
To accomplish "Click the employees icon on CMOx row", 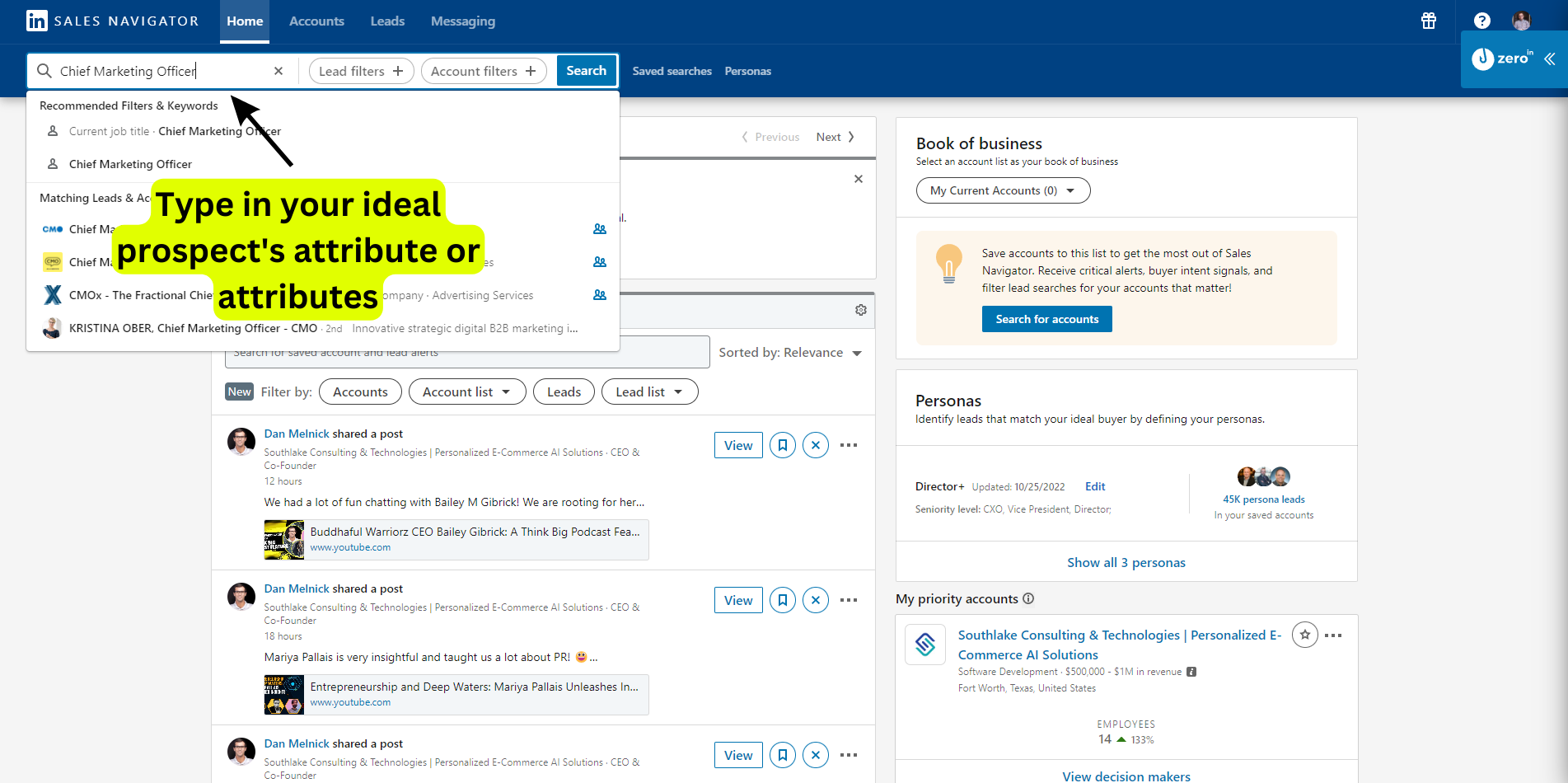I will coord(600,295).
